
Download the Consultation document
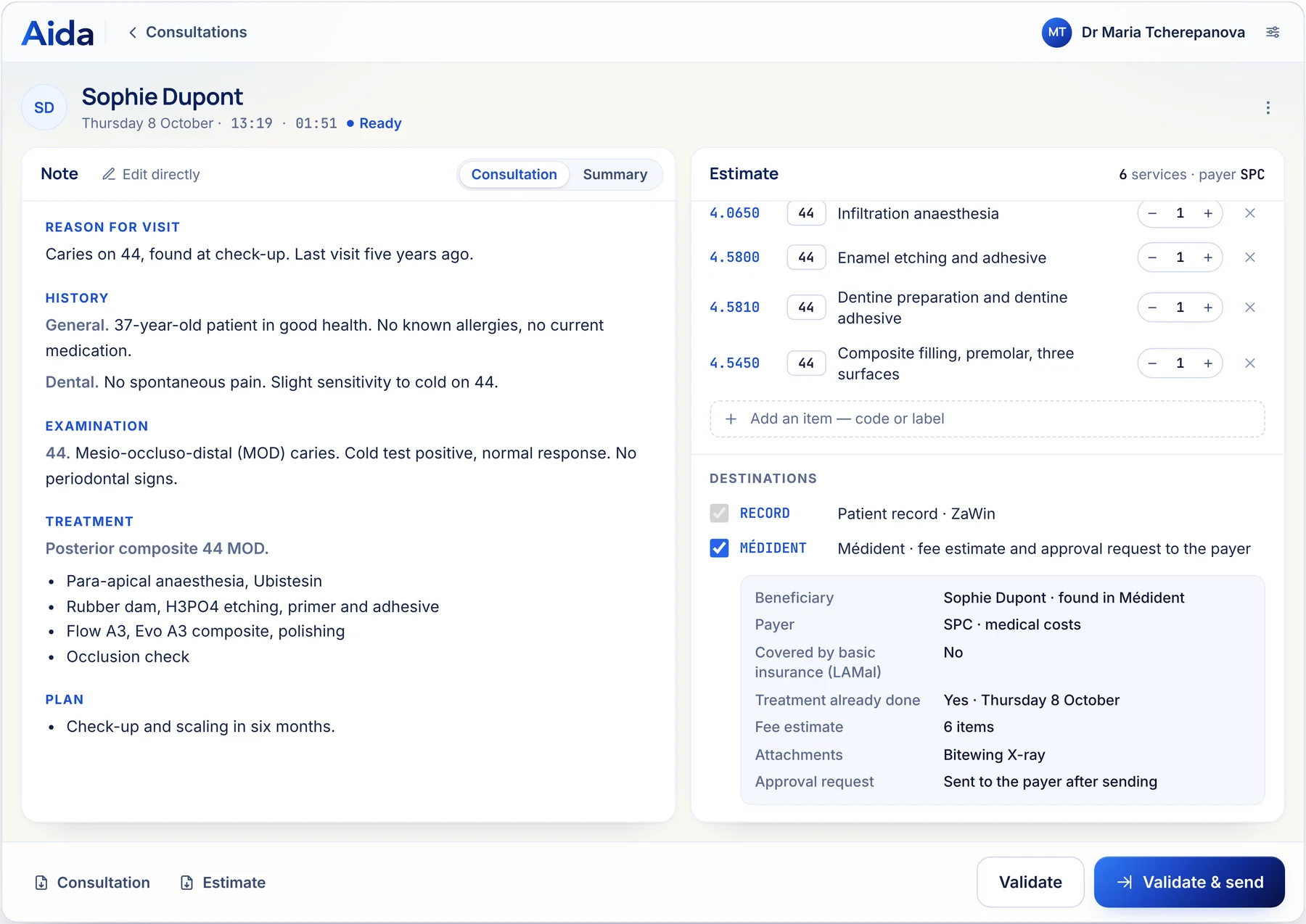92,883
